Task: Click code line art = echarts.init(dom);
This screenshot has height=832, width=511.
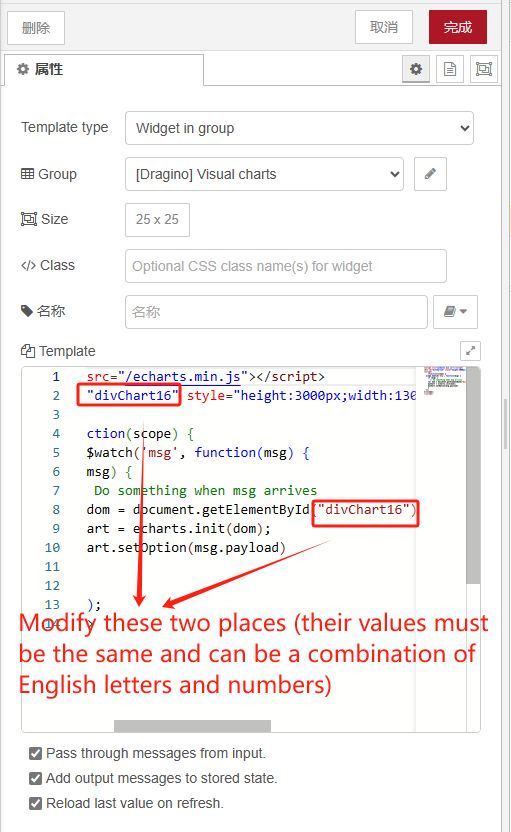Action: coord(179,528)
